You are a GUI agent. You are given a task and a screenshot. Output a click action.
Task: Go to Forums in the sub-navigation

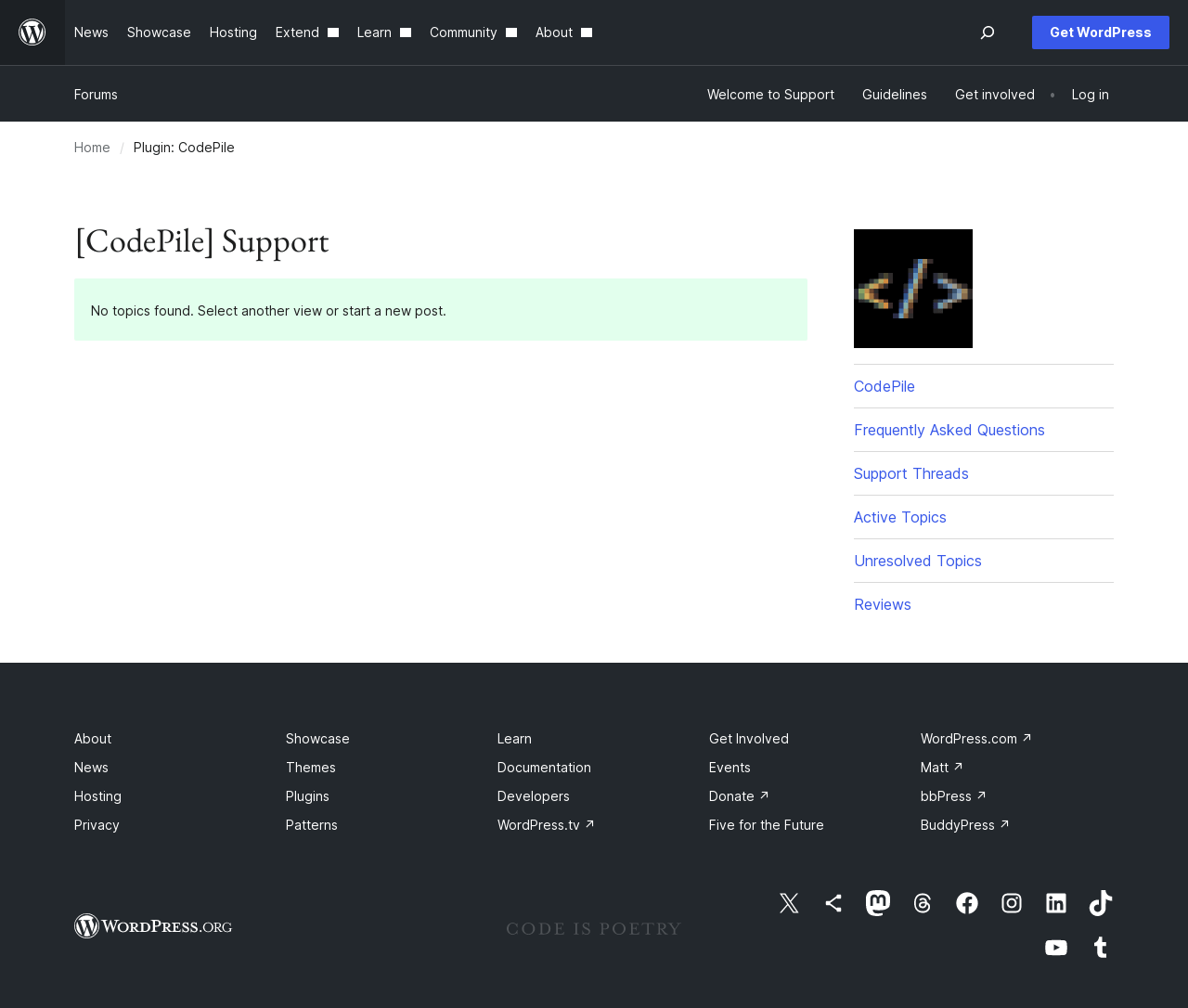[96, 95]
